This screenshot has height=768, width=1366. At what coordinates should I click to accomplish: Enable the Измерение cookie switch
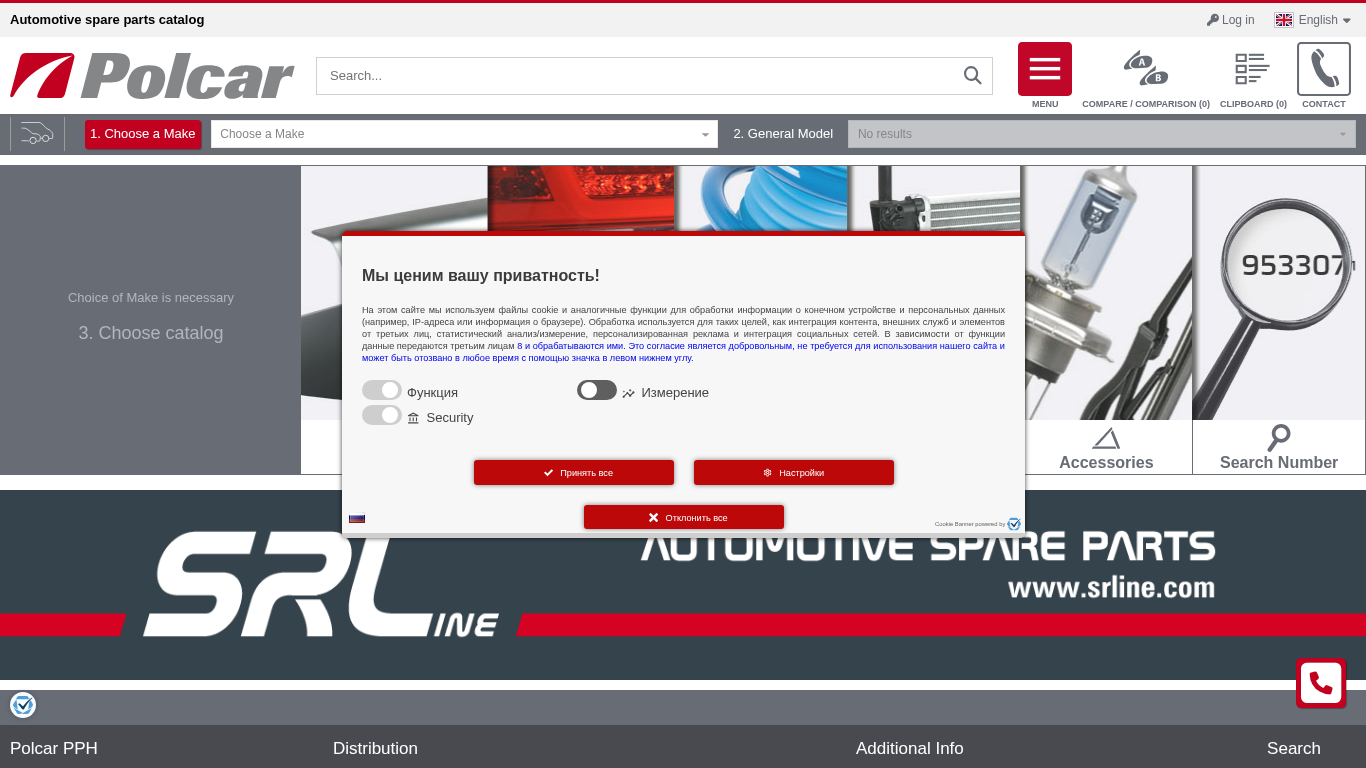coord(597,390)
